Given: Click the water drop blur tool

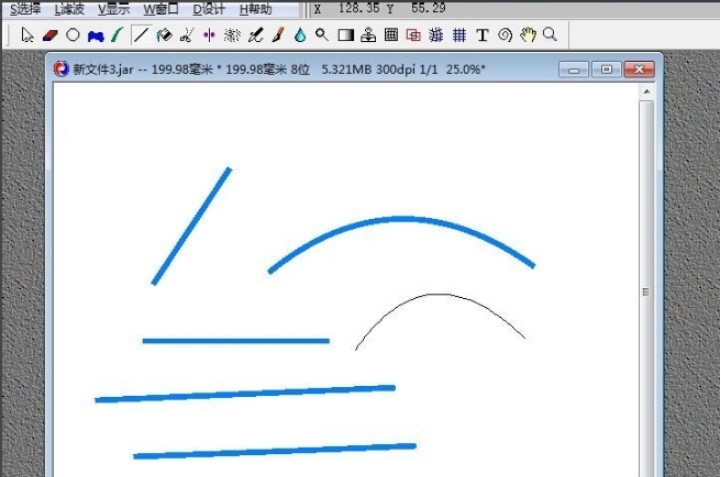Looking at the screenshot, I should 300,35.
